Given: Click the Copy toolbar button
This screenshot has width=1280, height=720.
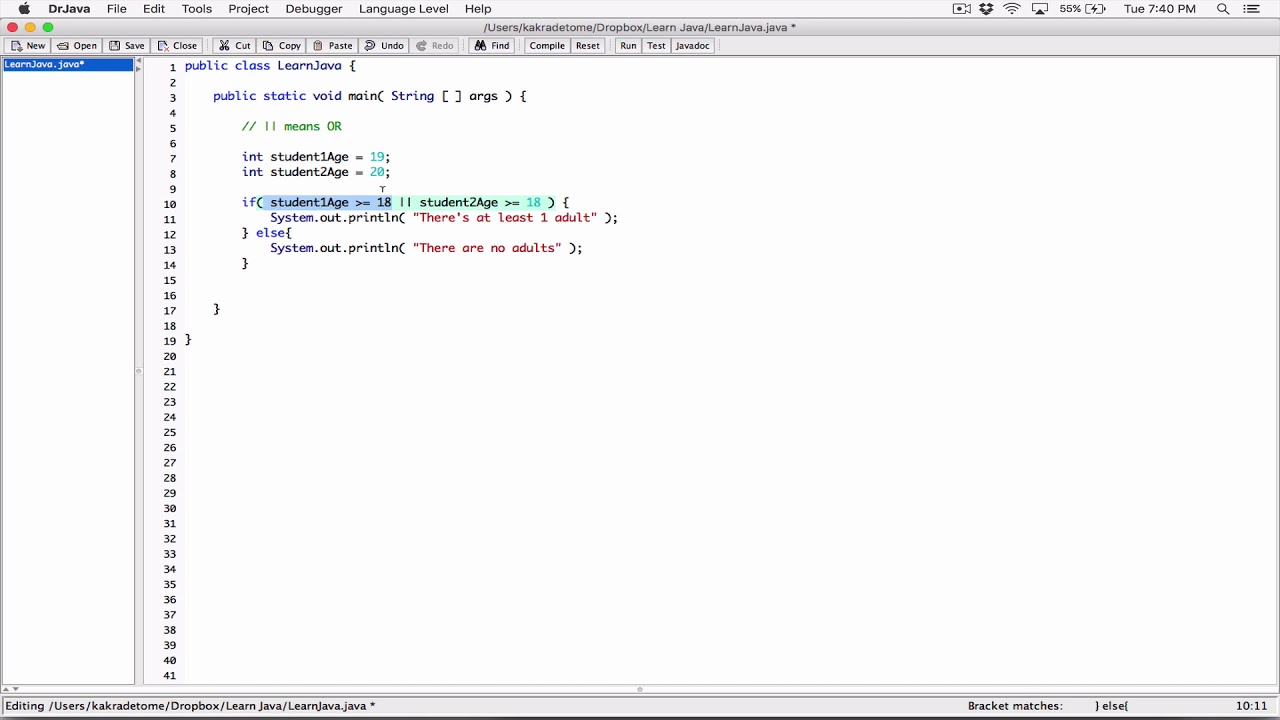Looking at the screenshot, I should coord(281,46).
